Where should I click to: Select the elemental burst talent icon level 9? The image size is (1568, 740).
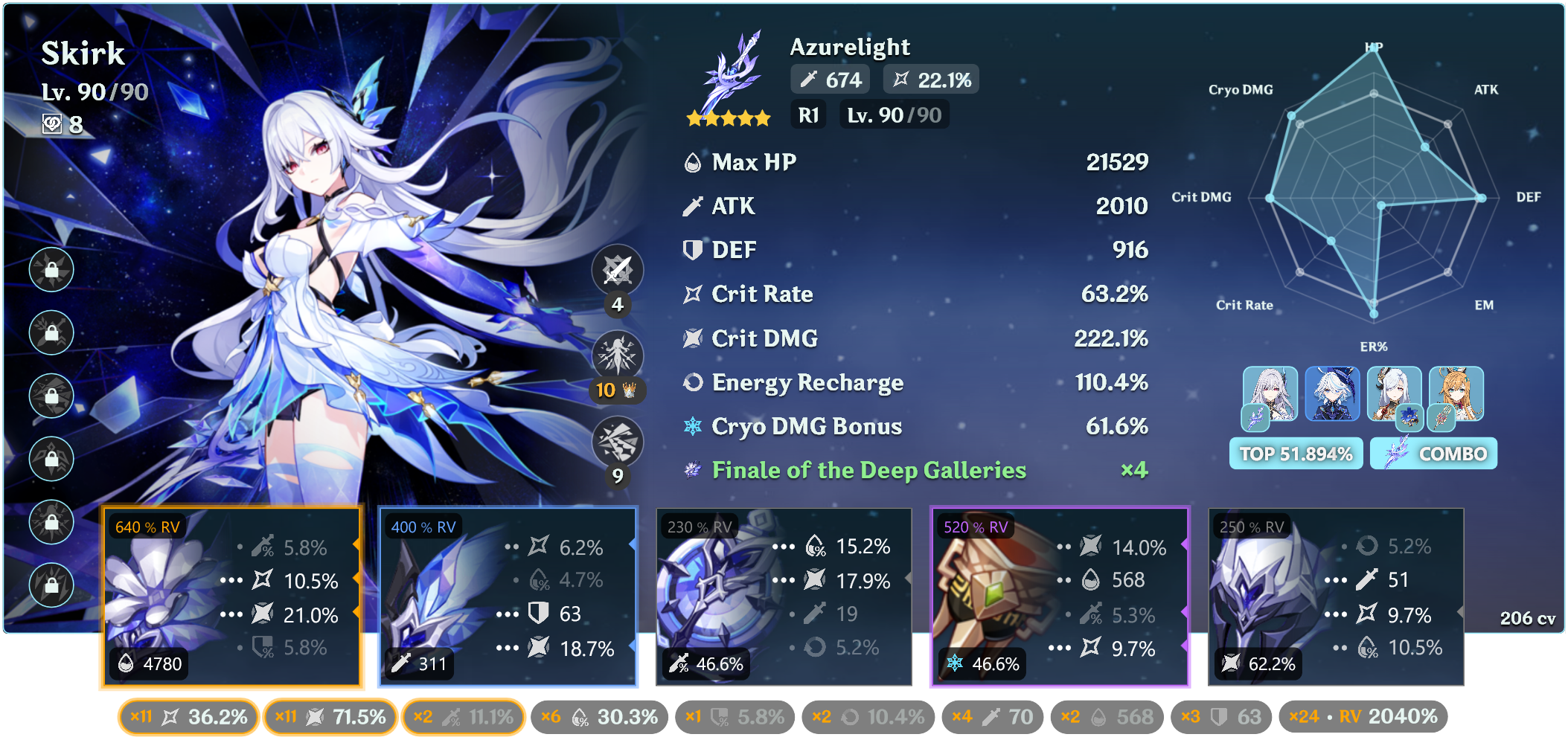coord(617,442)
